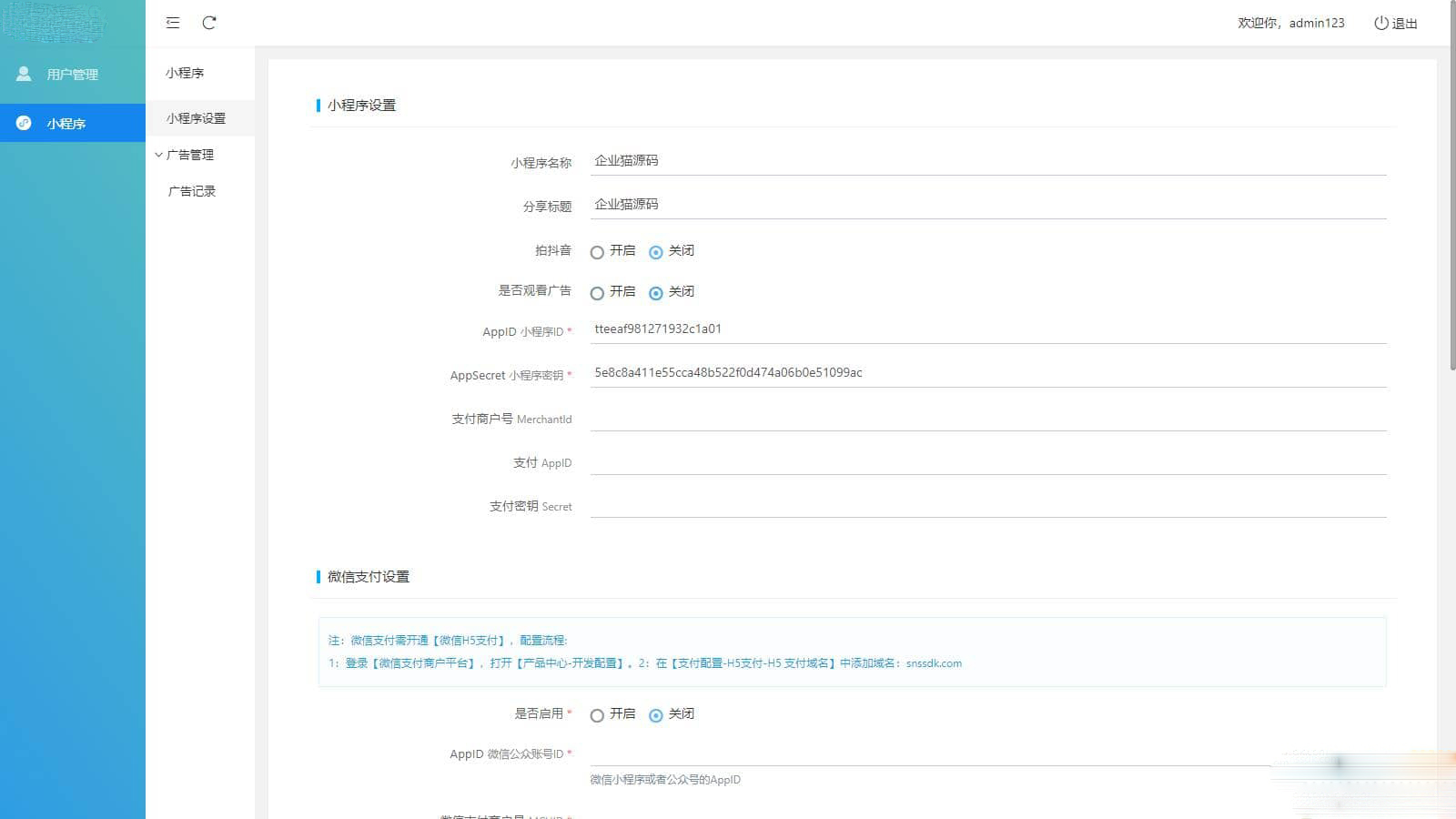This screenshot has width=1456, height=819.
Task: Focus the 小程序名称 input field
Action: 987,161
